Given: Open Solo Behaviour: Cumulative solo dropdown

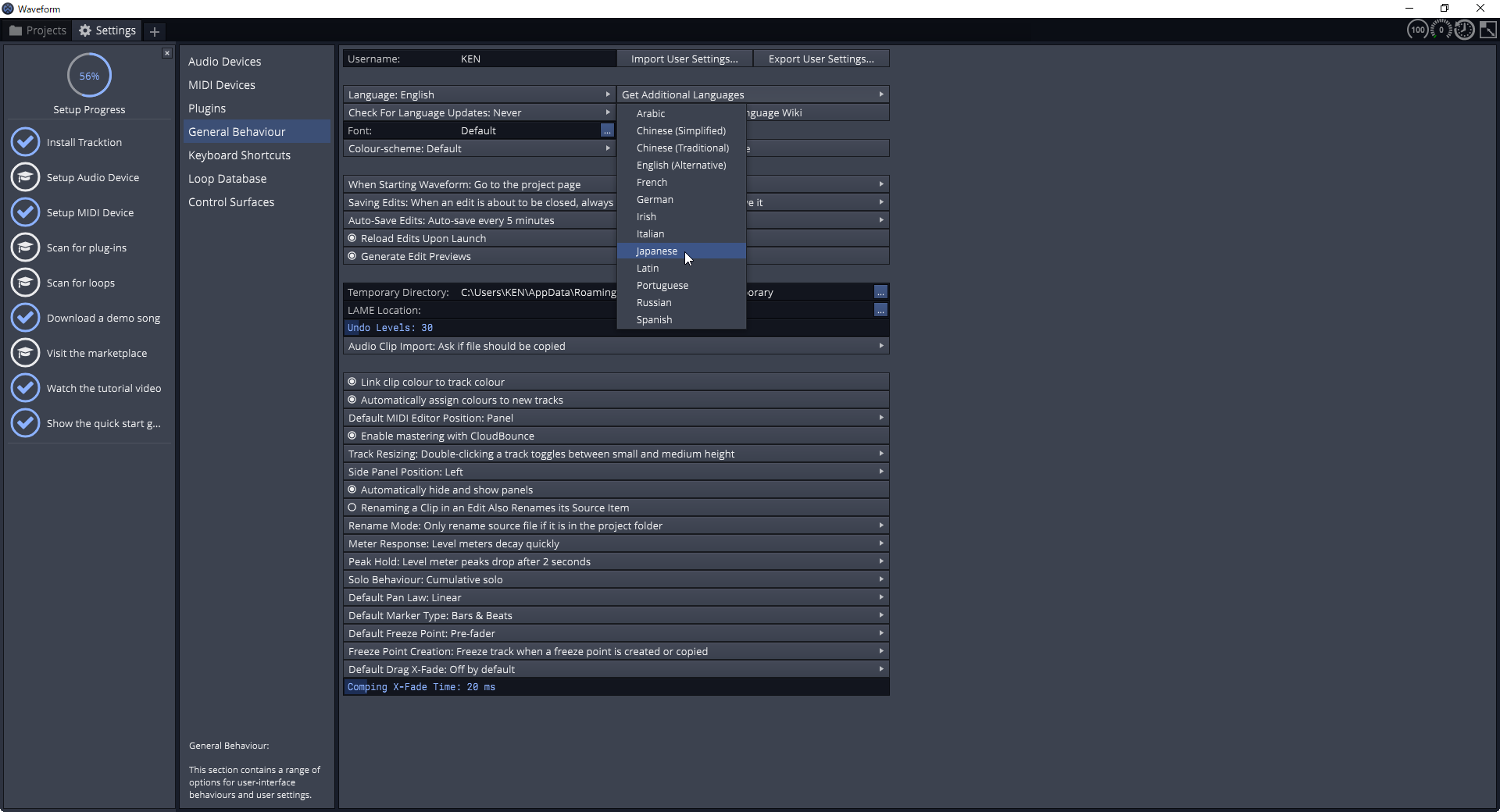Looking at the screenshot, I should (x=616, y=579).
